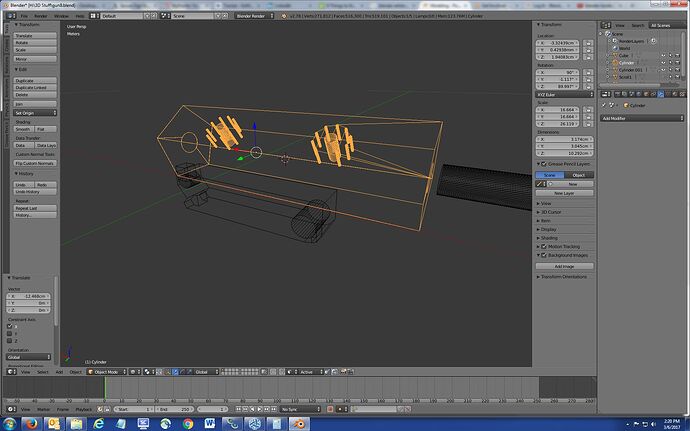Click the Location X value field
Image resolution: width=690 pixels, height=431 pixels.
point(558,43)
